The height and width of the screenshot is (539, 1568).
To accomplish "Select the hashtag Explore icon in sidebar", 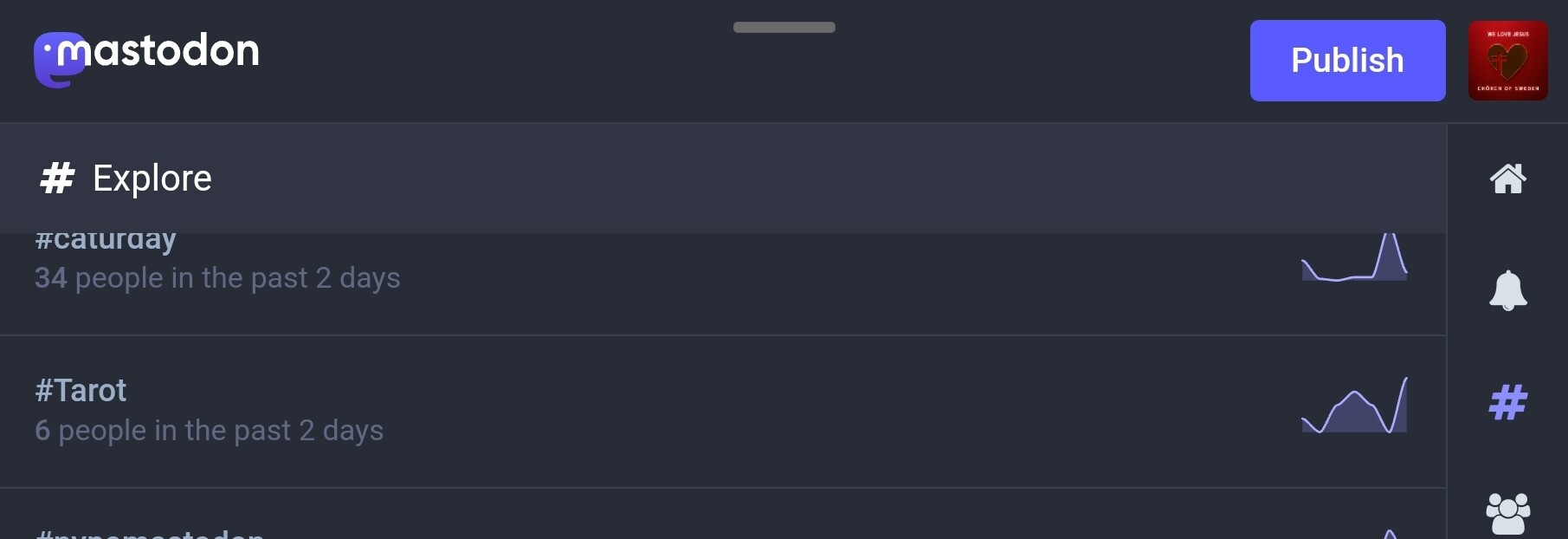I will (1507, 403).
